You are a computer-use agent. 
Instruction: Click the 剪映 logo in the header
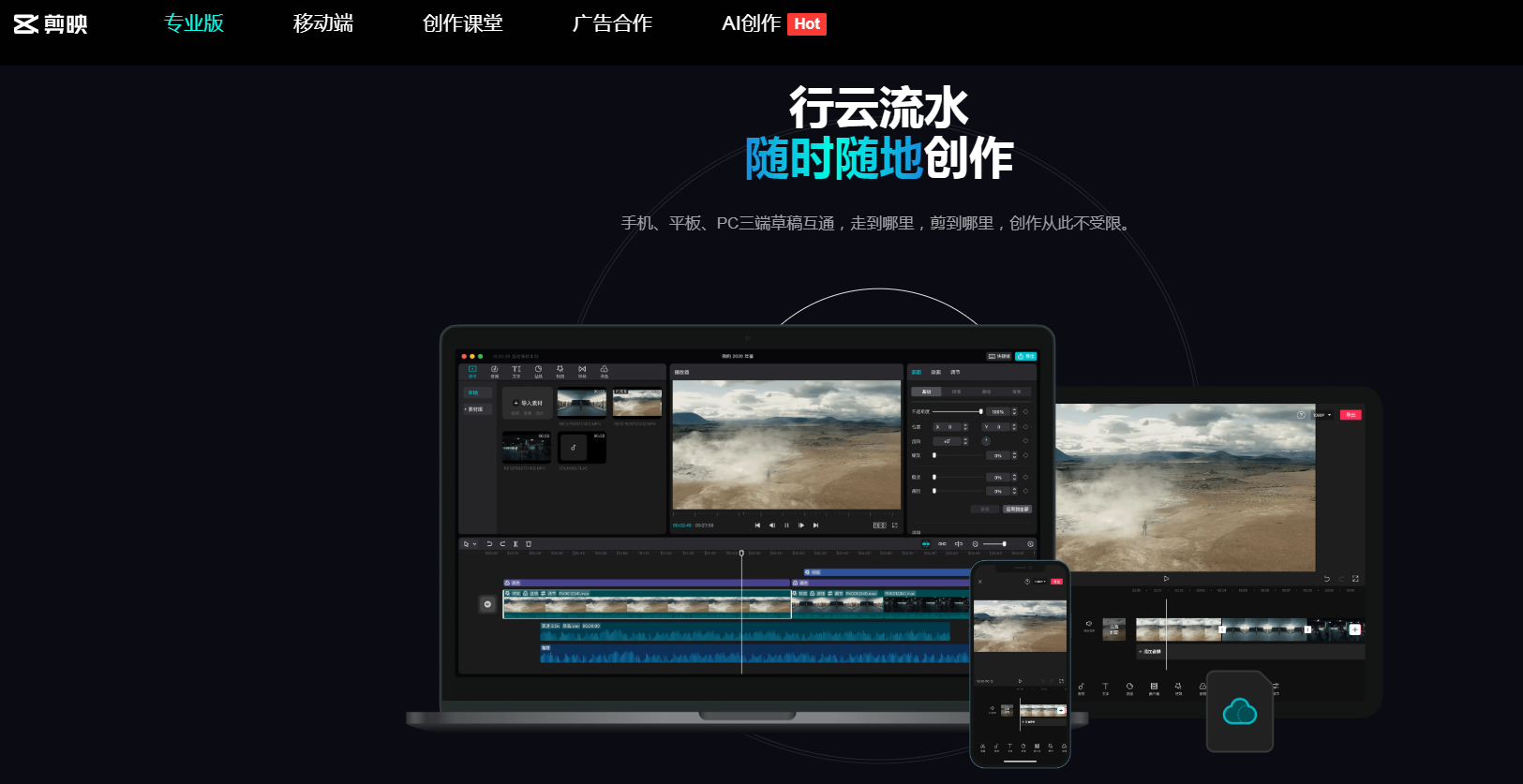(x=51, y=23)
